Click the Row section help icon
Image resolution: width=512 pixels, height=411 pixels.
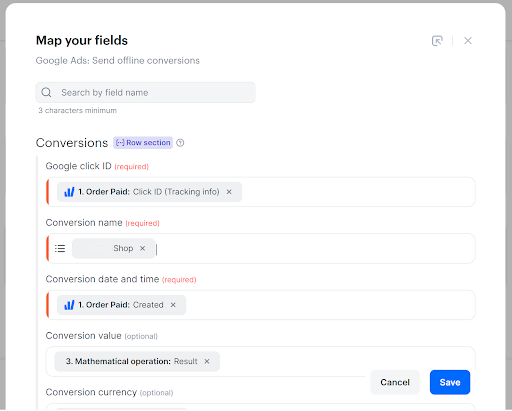point(180,143)
